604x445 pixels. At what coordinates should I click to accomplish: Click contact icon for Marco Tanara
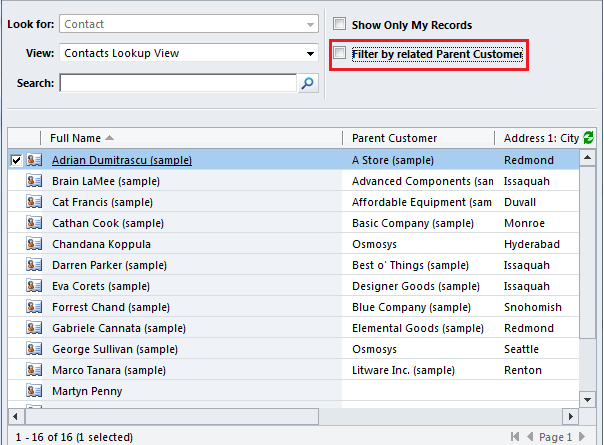click(34, 370)
